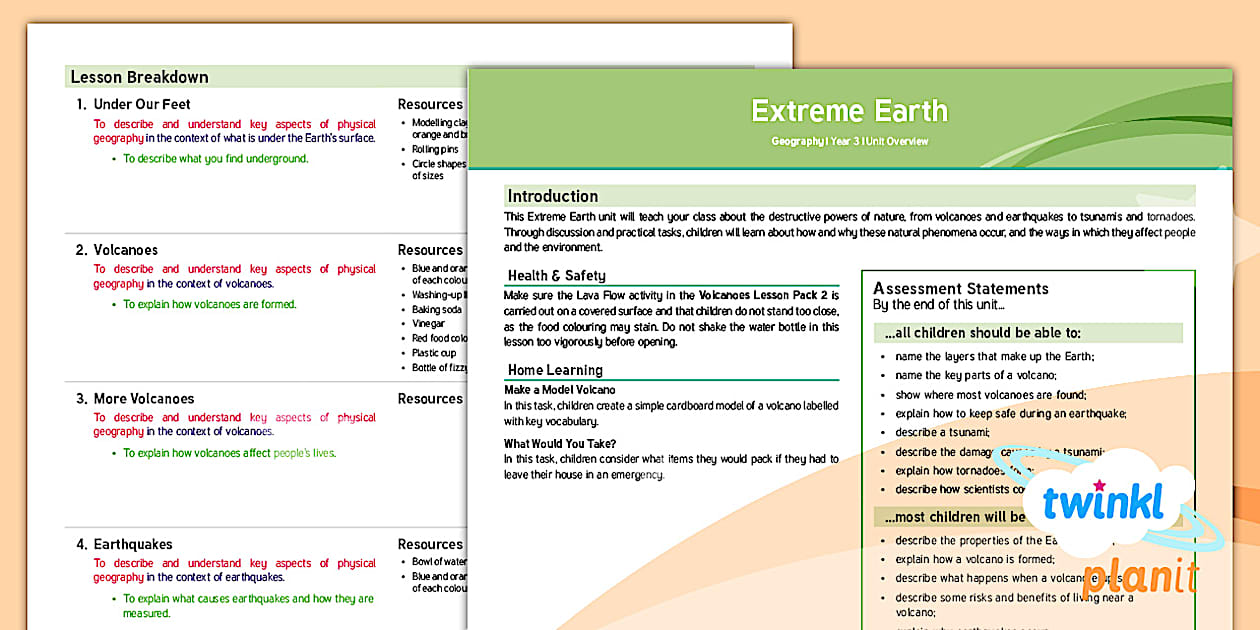1260x630 pixels.
Task: Select the Introduction section heading
Action: click(552, 196)
